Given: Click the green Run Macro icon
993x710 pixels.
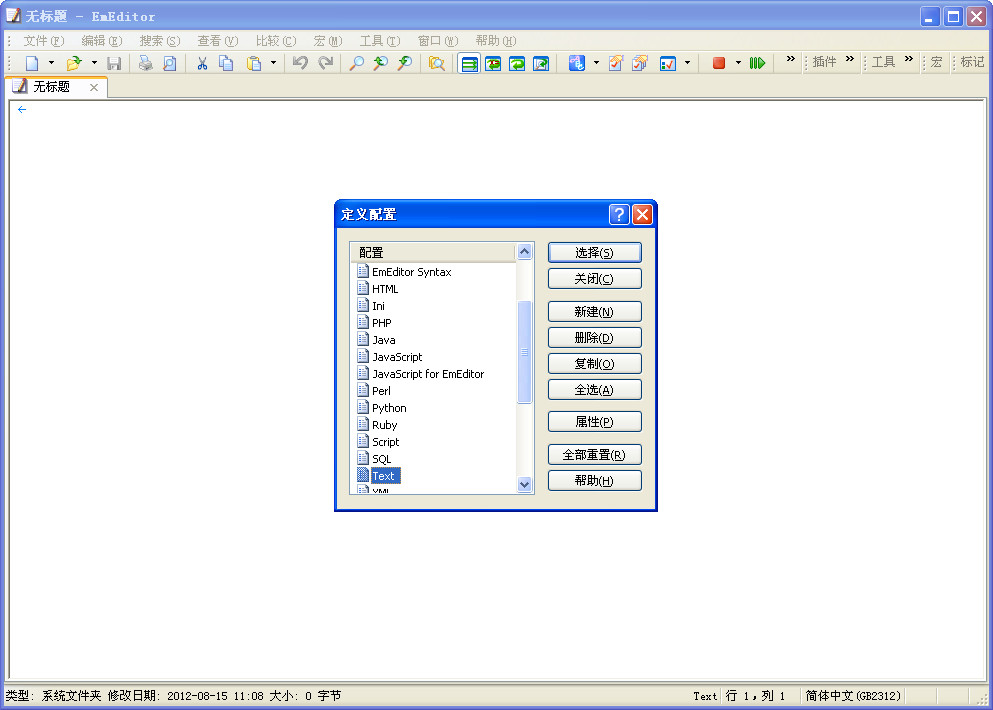Looking at the screenshot, I should coord(757,63).
